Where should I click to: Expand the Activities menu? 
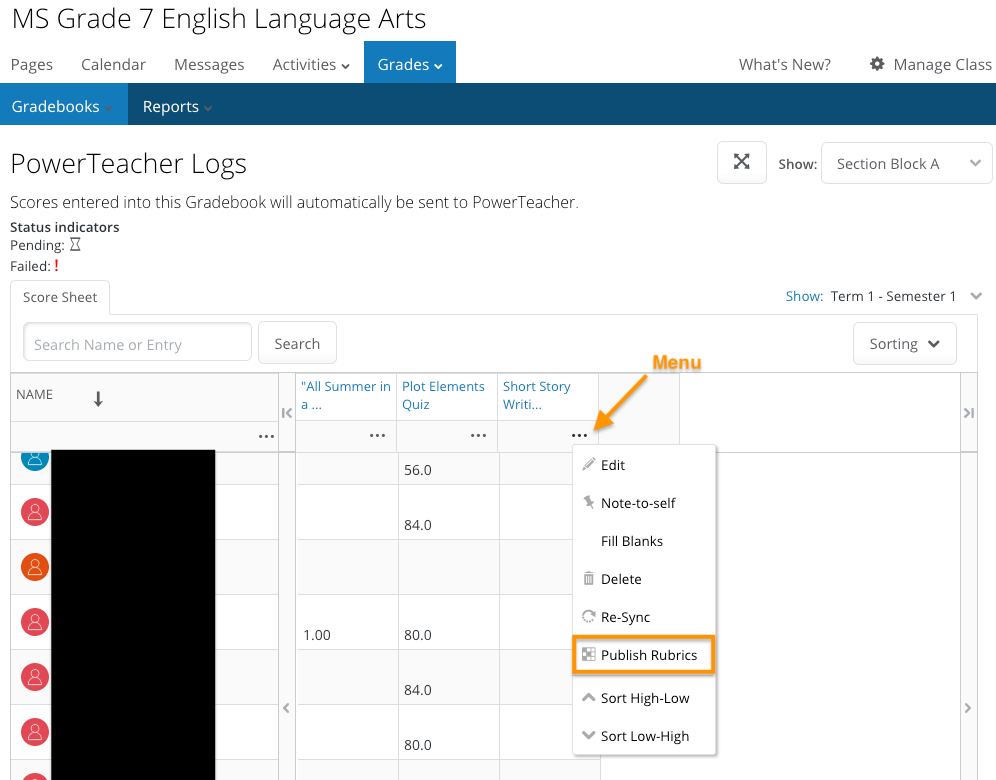(311, 64)
